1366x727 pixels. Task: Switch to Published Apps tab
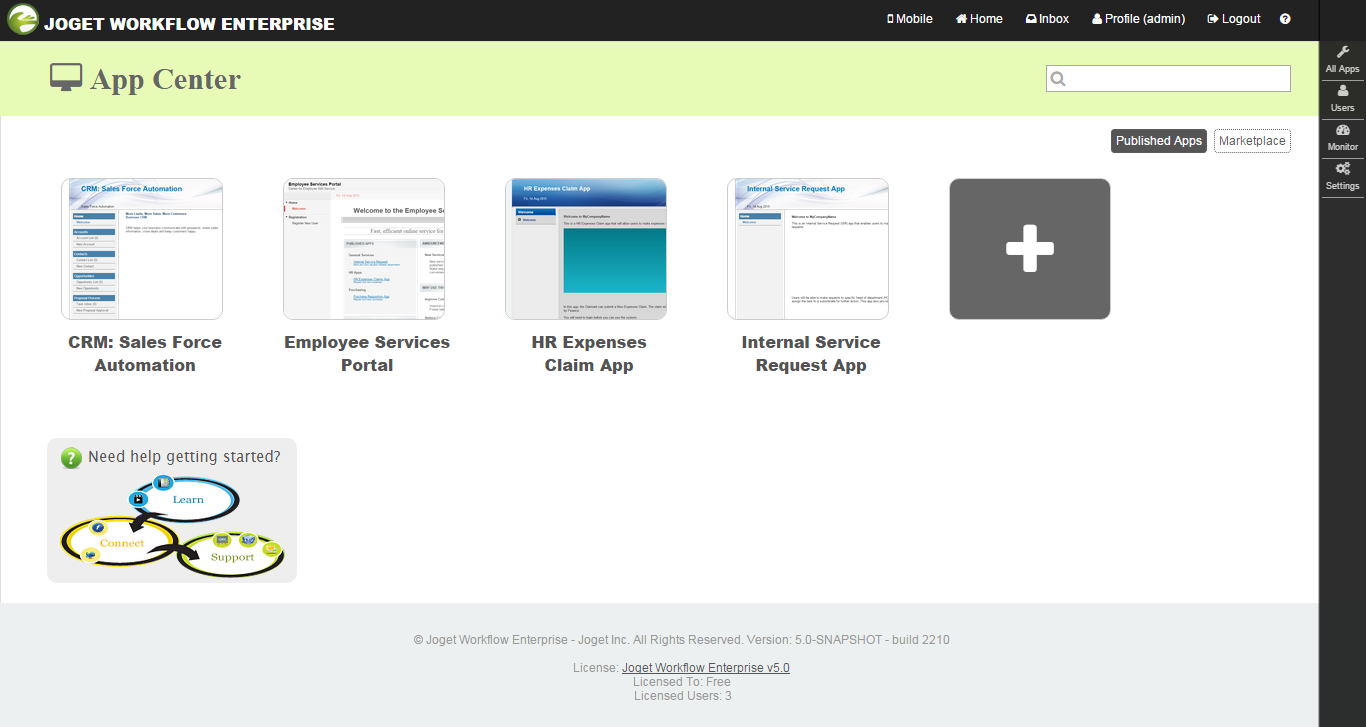tap(1159, 141)
